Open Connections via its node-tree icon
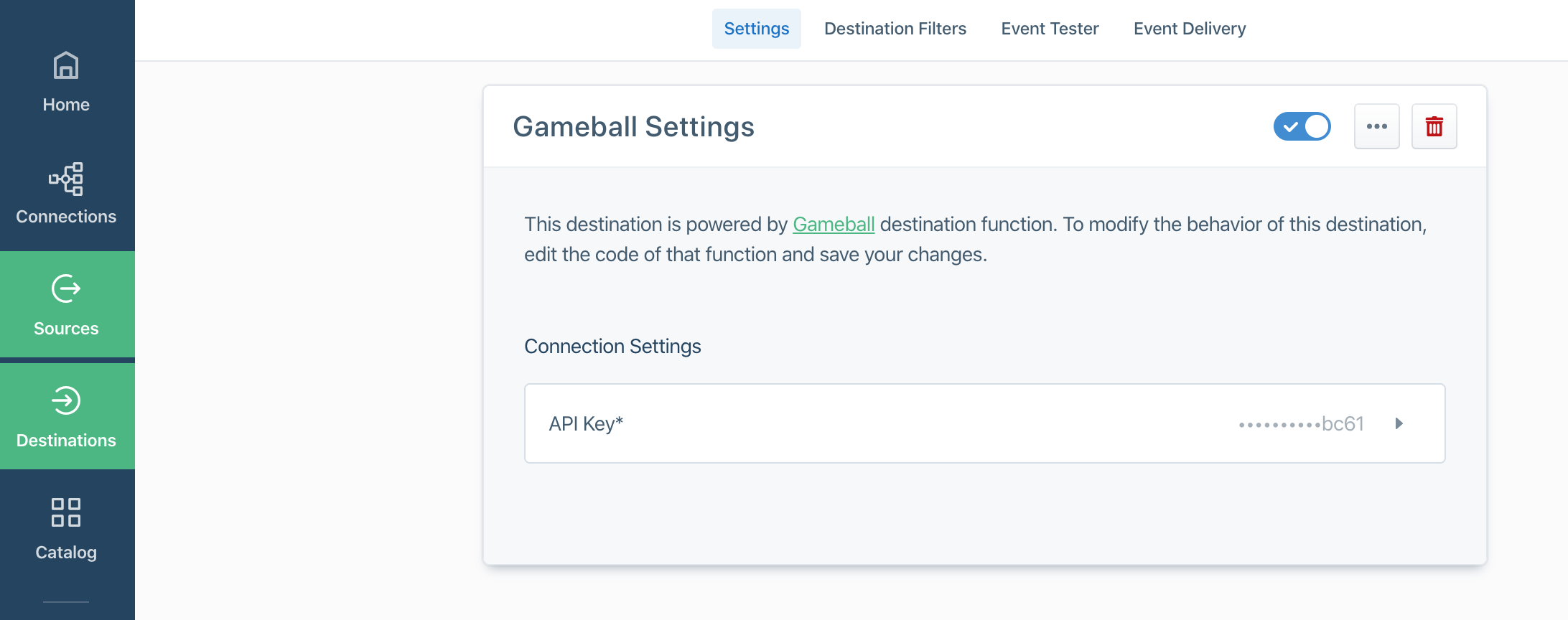The image size is (1568, 620). (x=66, y=179)
